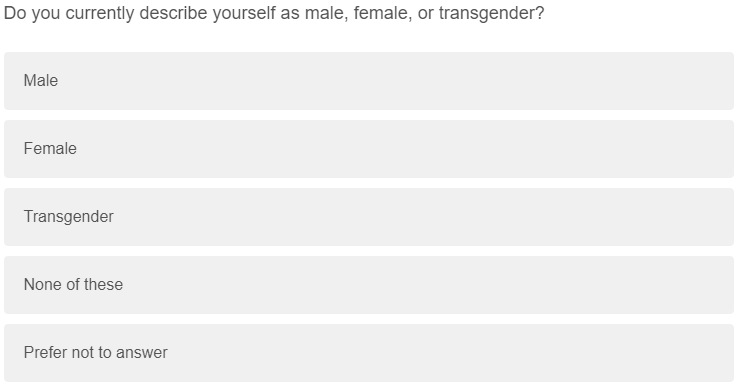The height and width of the screenshot is (388, 739).
Task: Mark Female in the gender survey
Action: click(x=369, y=149)
